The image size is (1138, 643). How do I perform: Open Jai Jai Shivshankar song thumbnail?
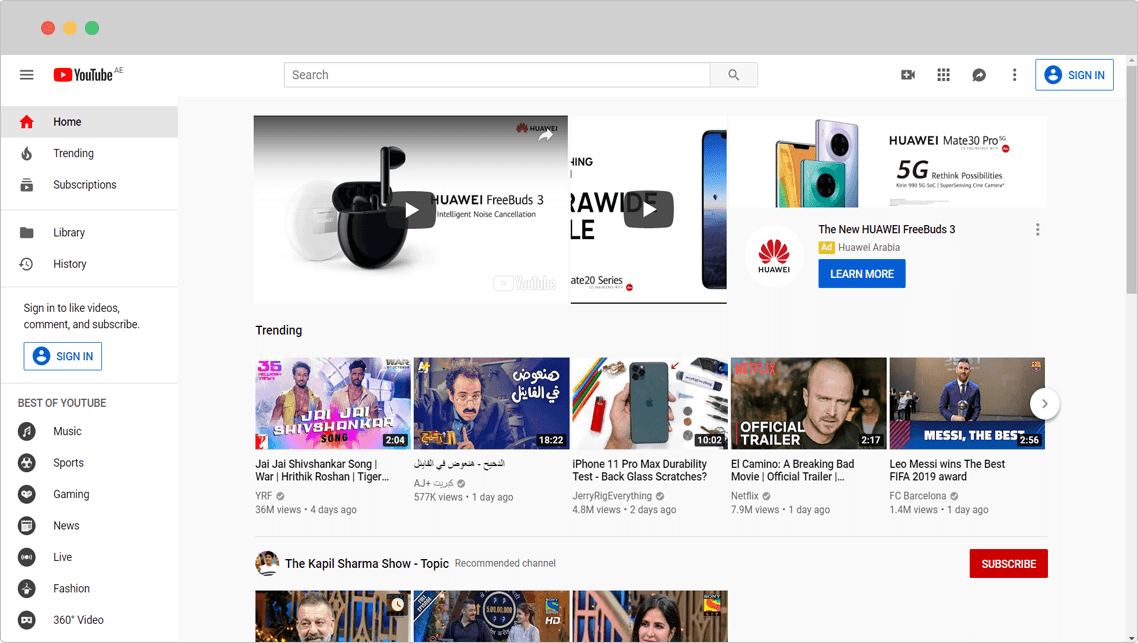point(332,404)
